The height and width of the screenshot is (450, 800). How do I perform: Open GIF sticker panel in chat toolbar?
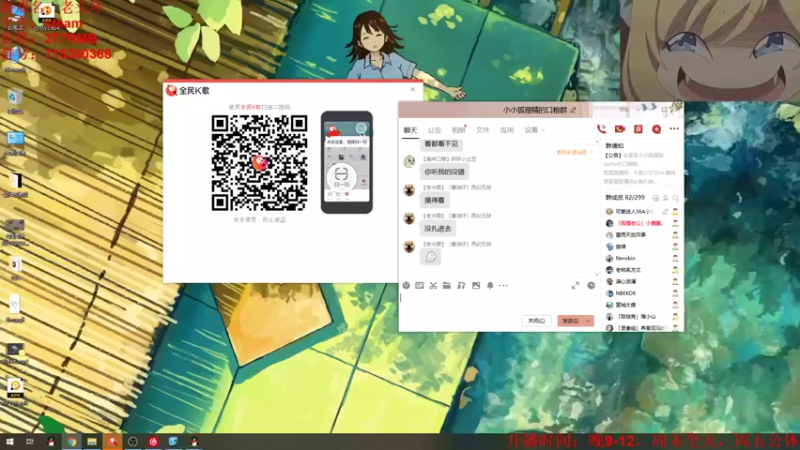tap(419, 285)
